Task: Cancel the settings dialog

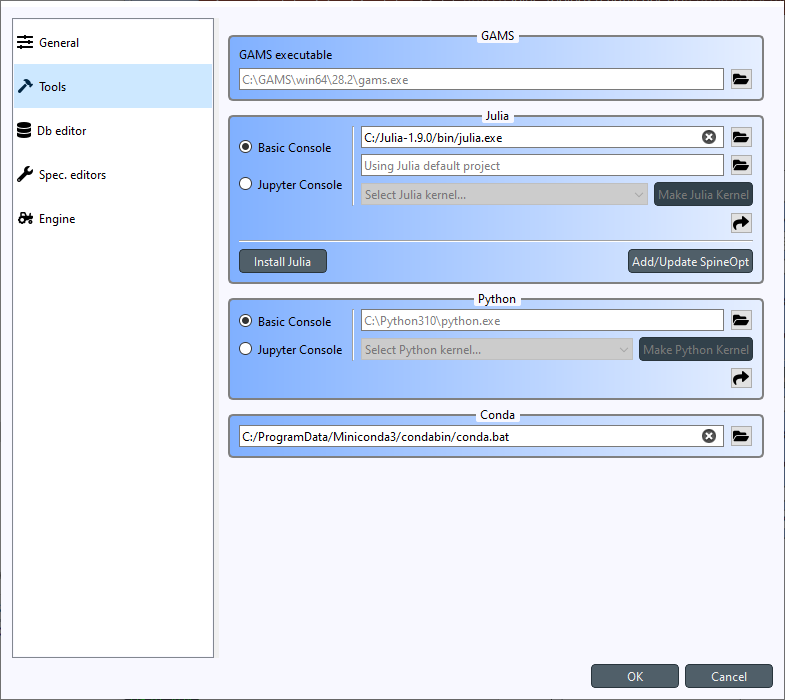Action: tap(729, 676)
